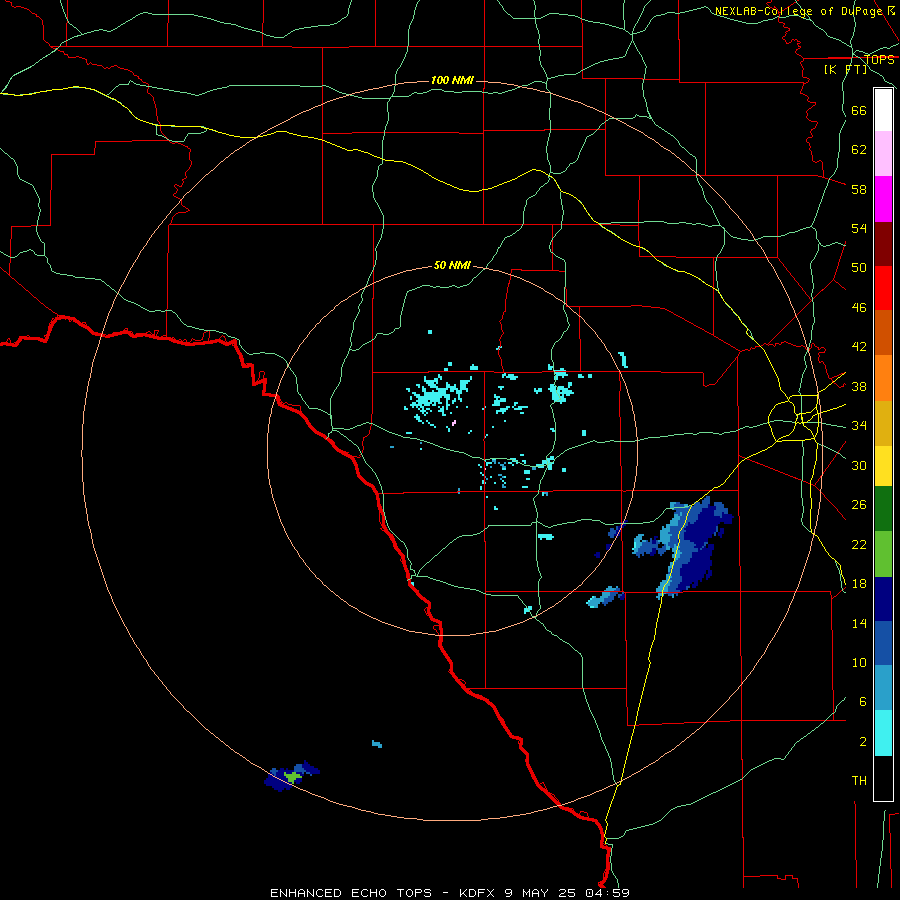900x900 pixels.
Task: Click the "04:59" timestamp in the footer
Action: tap(608, 893)
